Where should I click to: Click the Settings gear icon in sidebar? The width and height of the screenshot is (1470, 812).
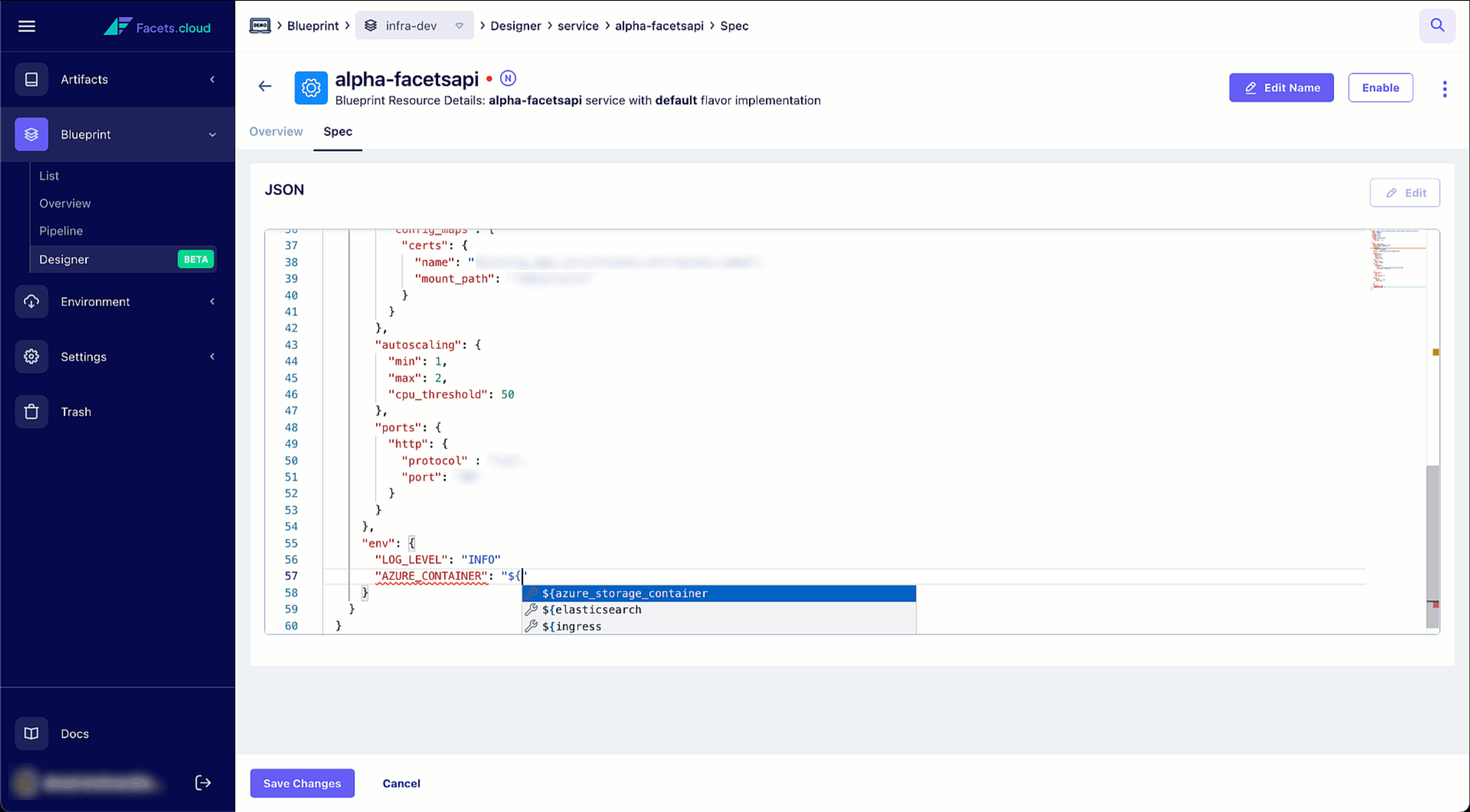click(31, 357)
